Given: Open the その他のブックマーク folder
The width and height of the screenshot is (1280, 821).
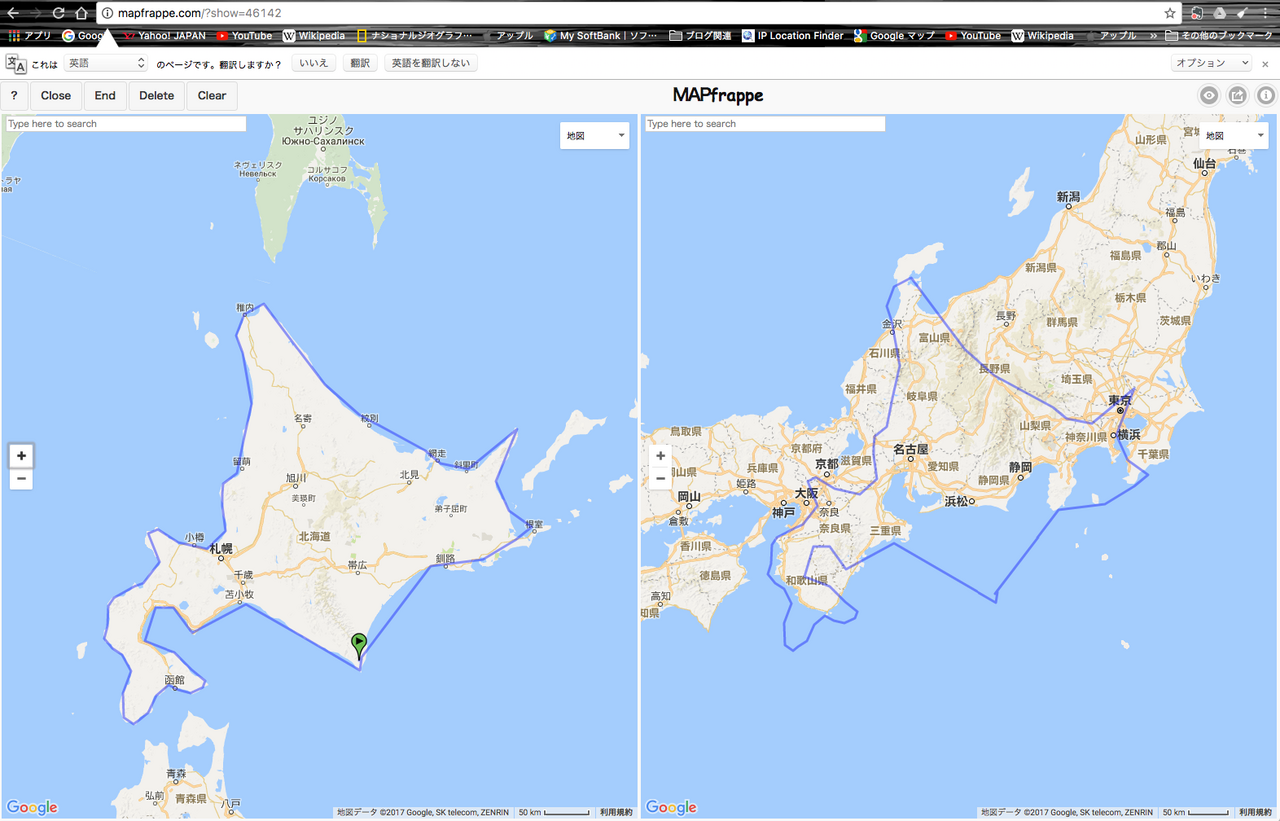Looking at the screenshot, I should point(1219,35).
